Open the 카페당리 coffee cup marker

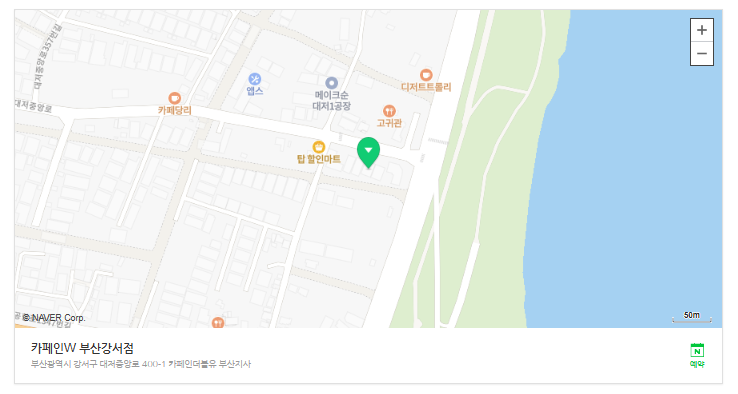[175, 98]
